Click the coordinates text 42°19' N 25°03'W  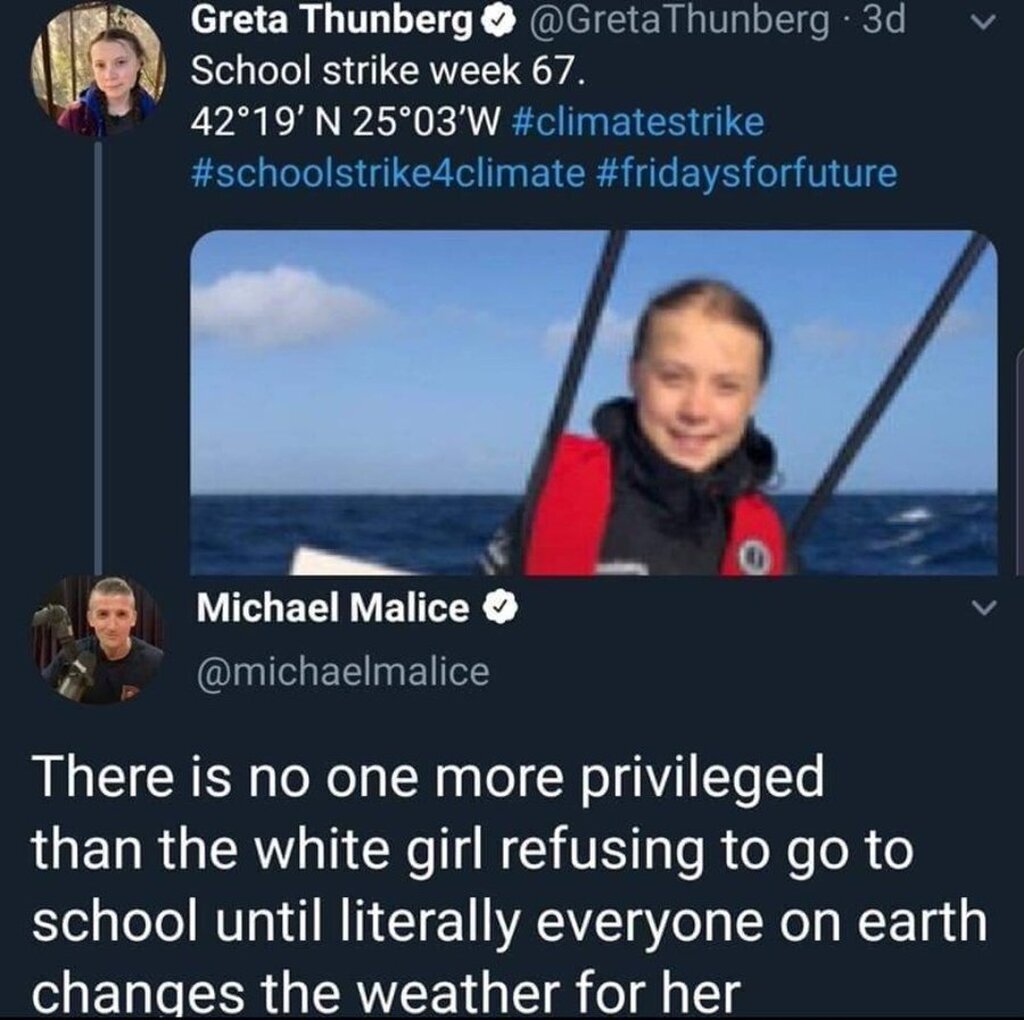point(346,122)
